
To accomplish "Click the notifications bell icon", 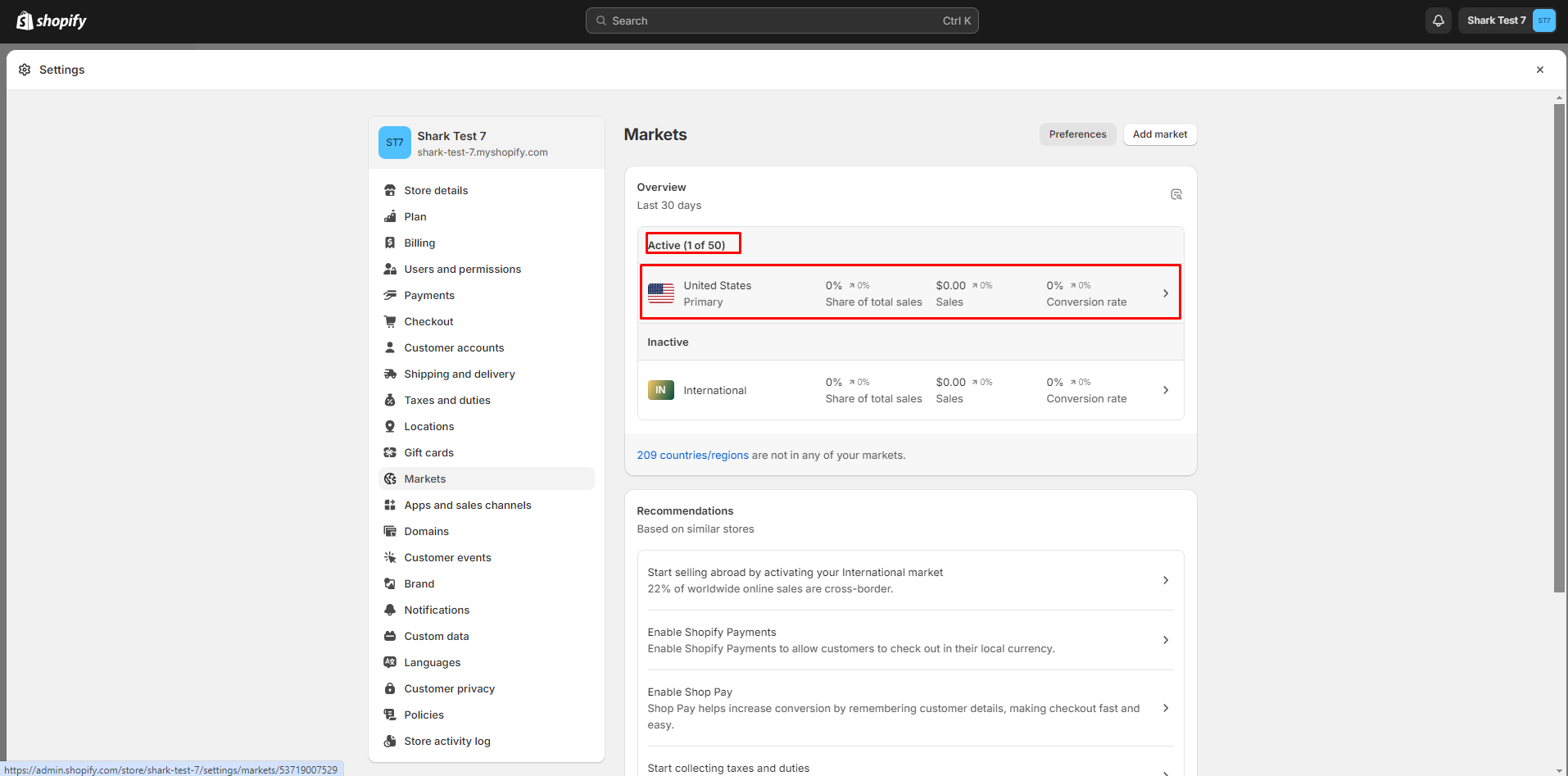I will [x=1438, y=20].
